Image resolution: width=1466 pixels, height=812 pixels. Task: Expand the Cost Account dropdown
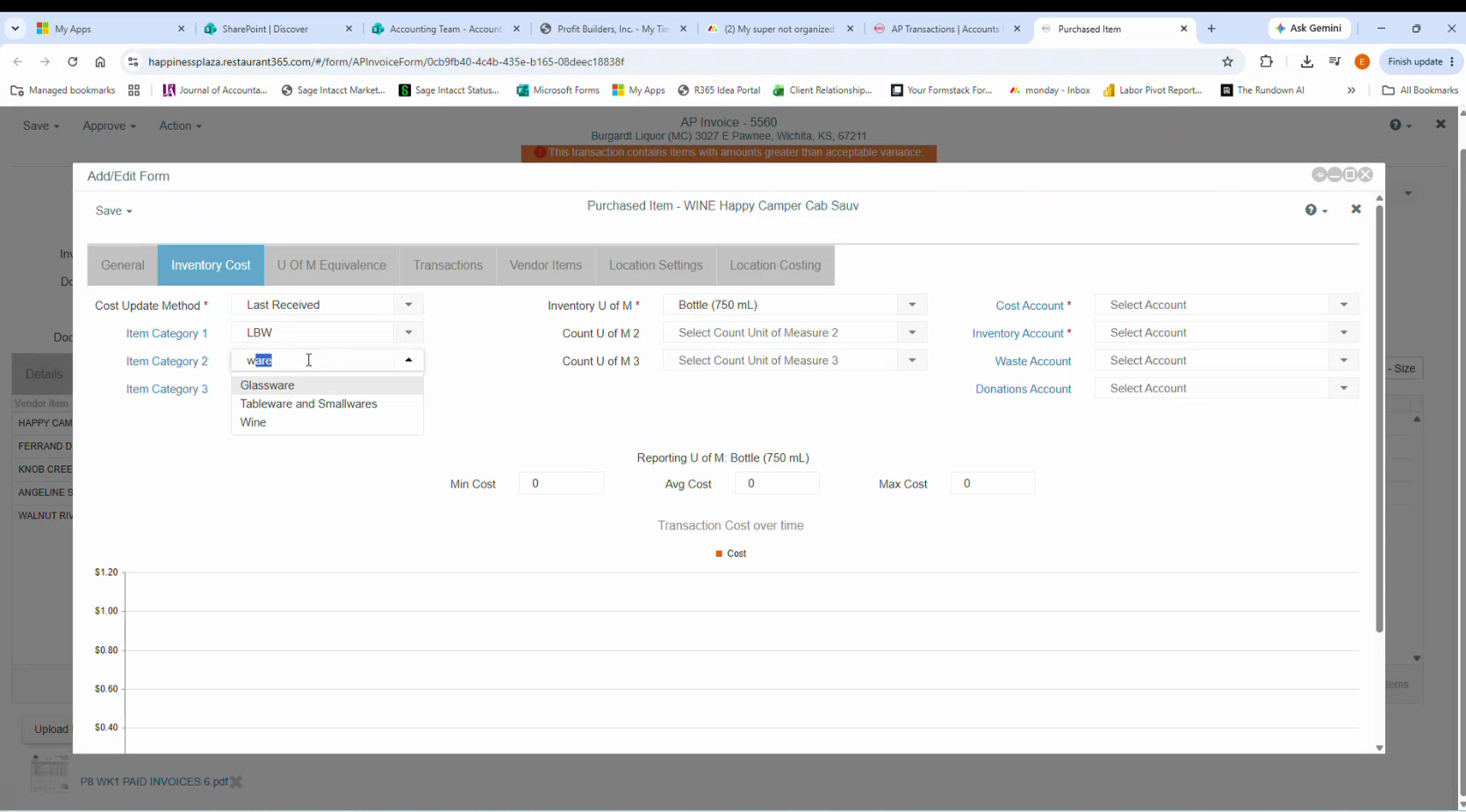coord(1344,305)
